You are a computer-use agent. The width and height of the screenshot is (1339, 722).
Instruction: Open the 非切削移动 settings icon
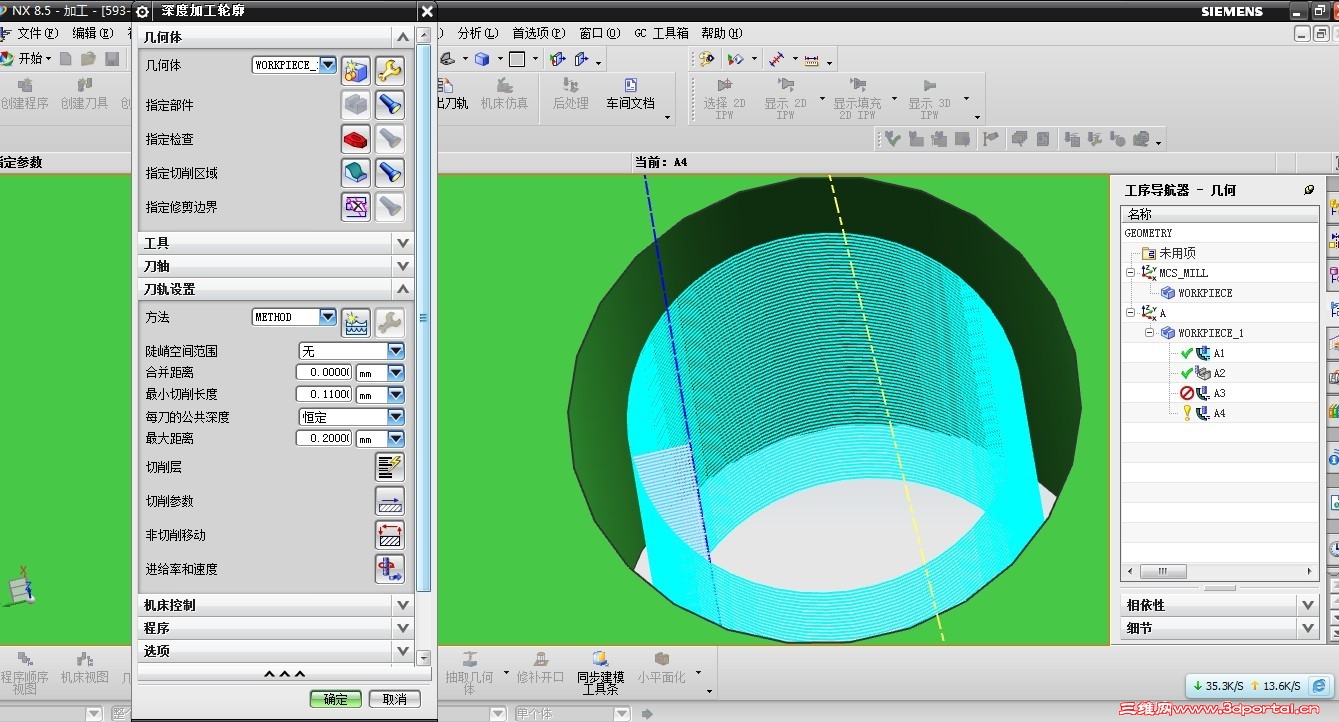tap(389, 535)
